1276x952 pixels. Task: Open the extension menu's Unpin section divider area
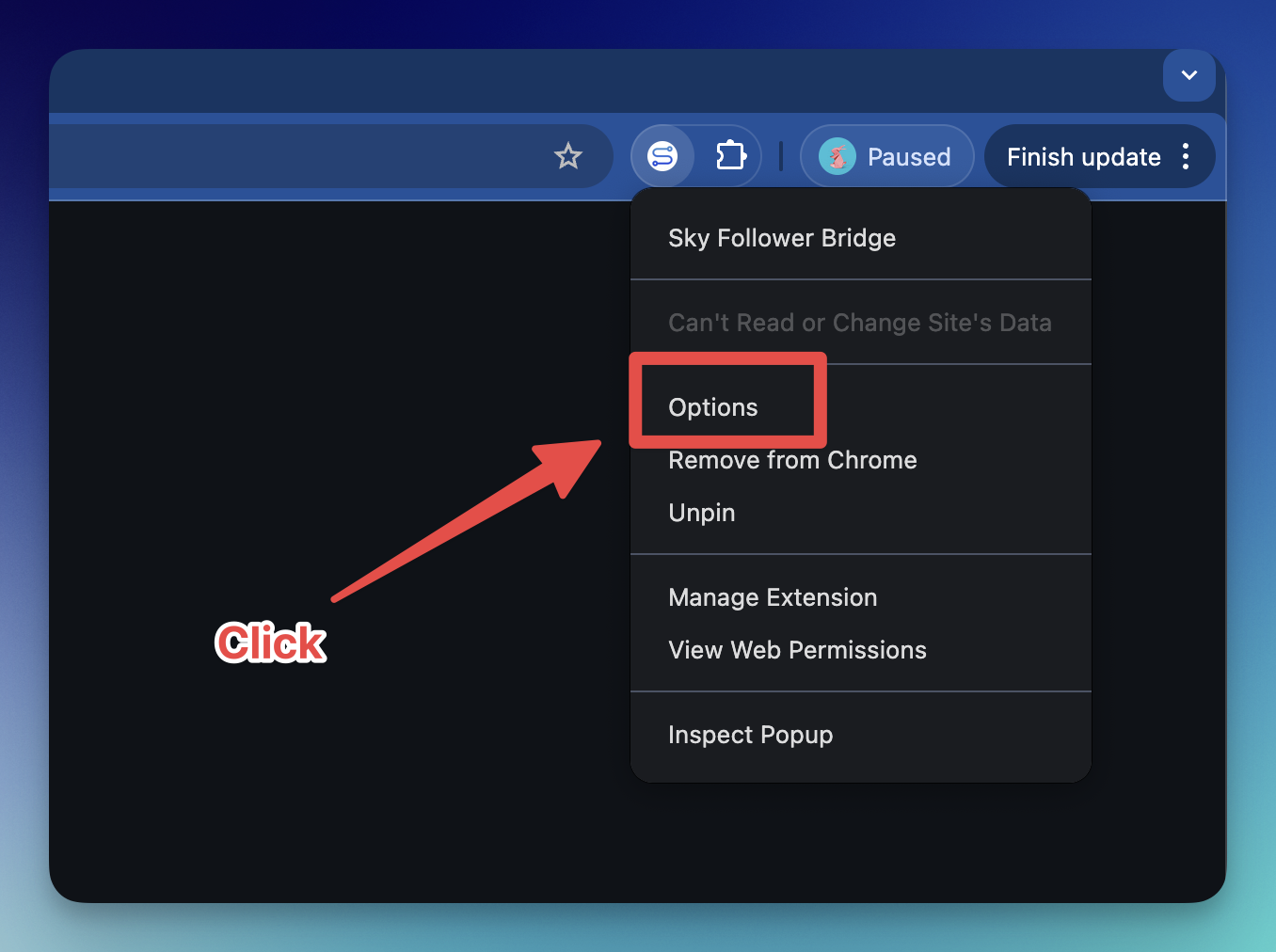point(860,553)
